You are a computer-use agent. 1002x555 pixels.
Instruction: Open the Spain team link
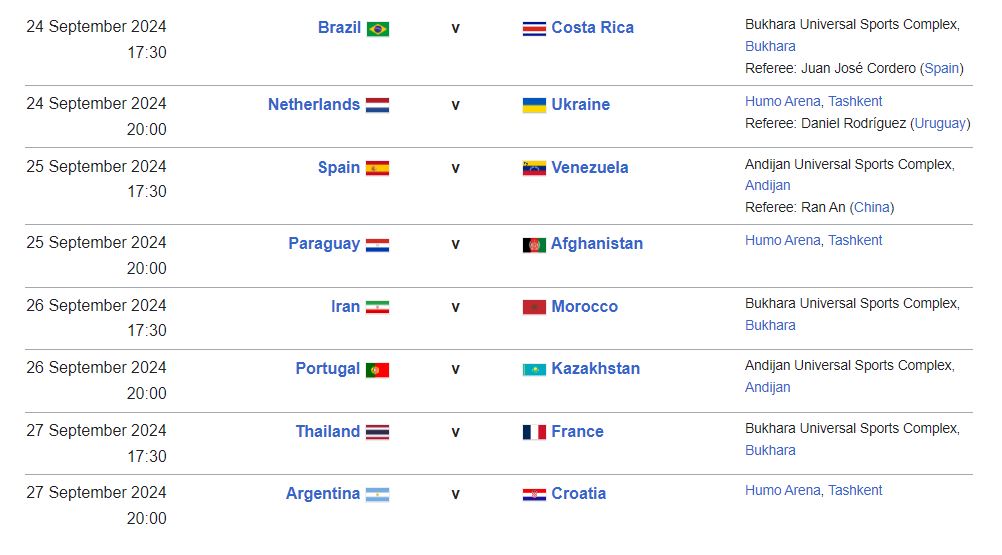[x=338, y=167]
